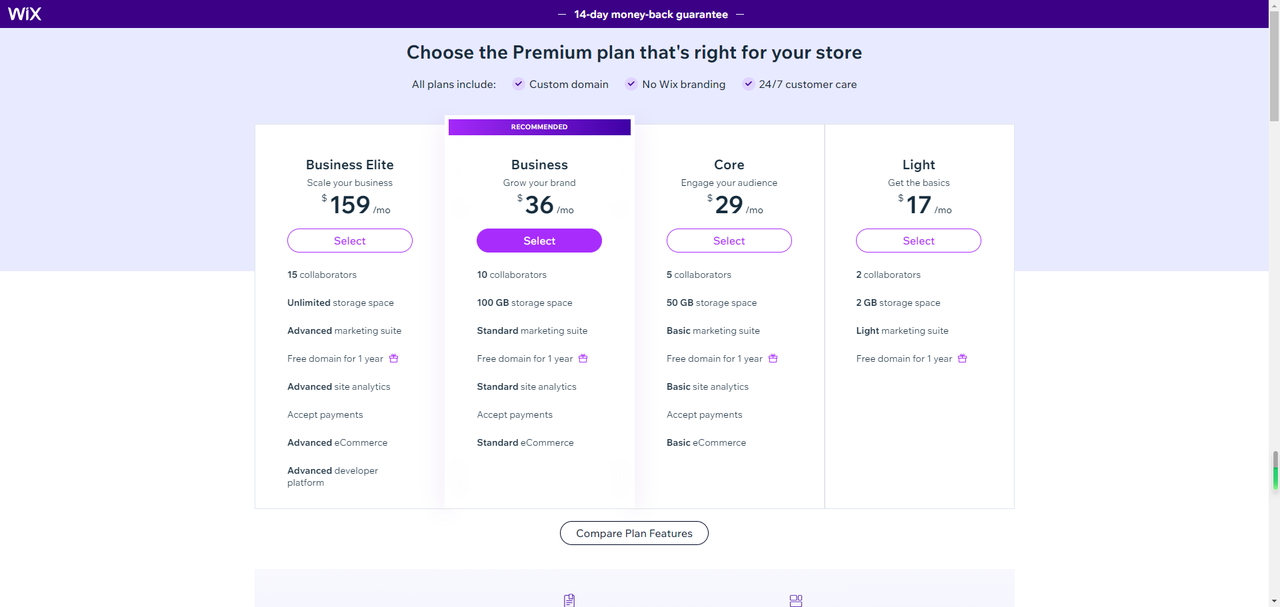
Task: Open Compare Plan Features
Action: (634, 533)
